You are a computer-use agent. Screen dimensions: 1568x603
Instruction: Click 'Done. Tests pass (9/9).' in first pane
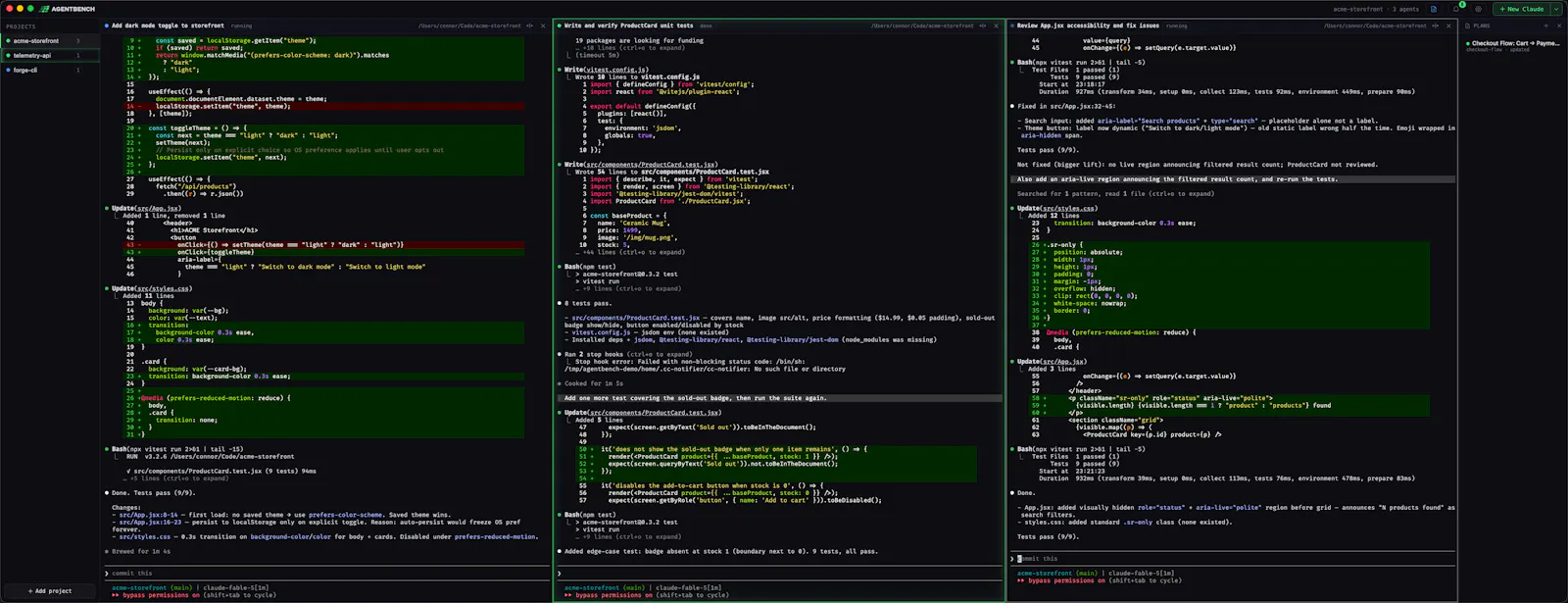coord(153,493)
